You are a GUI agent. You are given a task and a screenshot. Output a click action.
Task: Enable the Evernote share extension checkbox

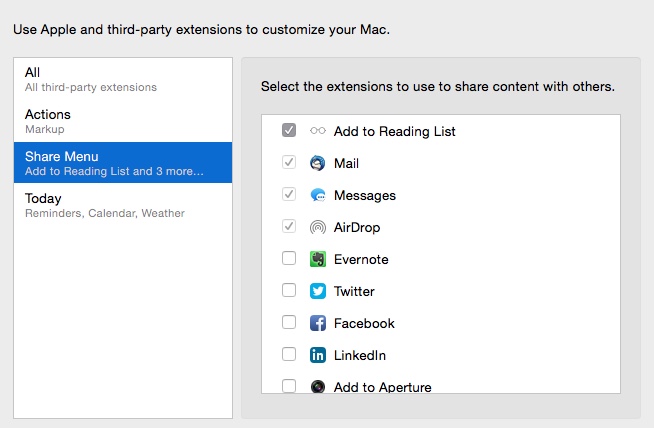[x=289, y=258]
